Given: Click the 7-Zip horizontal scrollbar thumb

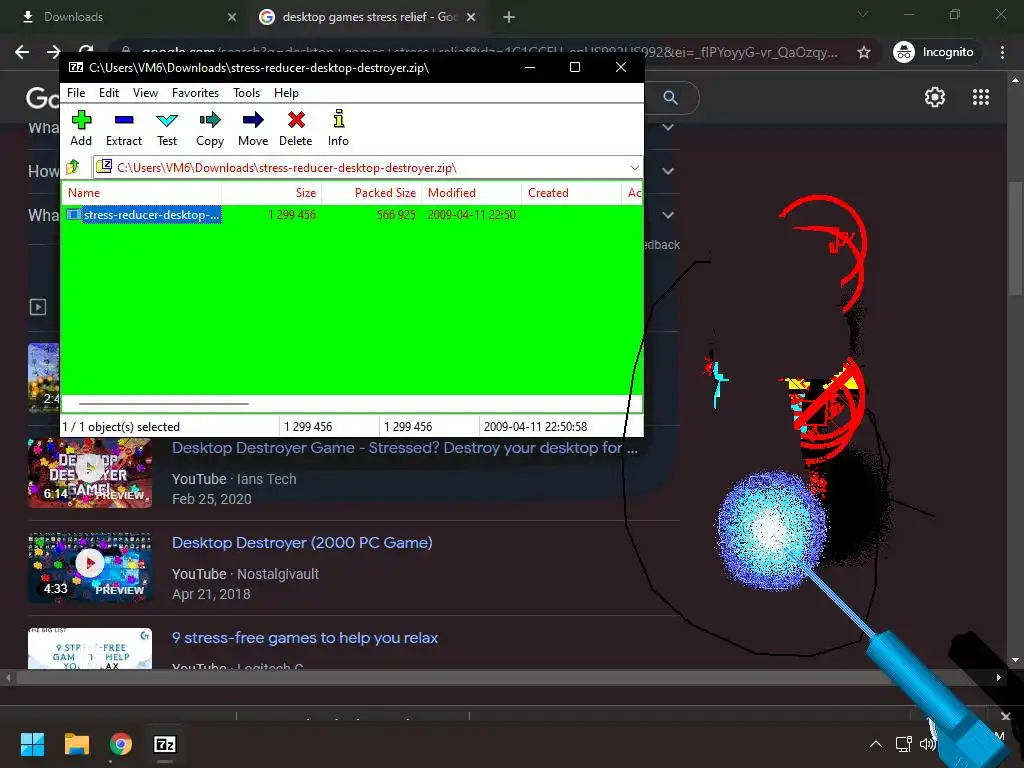Looking at the screenshot, I should [163, 404].
